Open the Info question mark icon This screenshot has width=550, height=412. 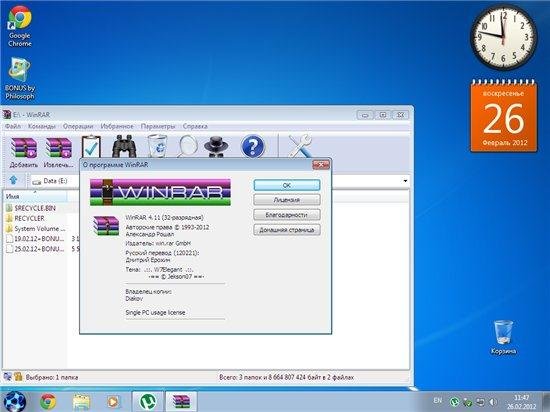(x=253, y=146)
